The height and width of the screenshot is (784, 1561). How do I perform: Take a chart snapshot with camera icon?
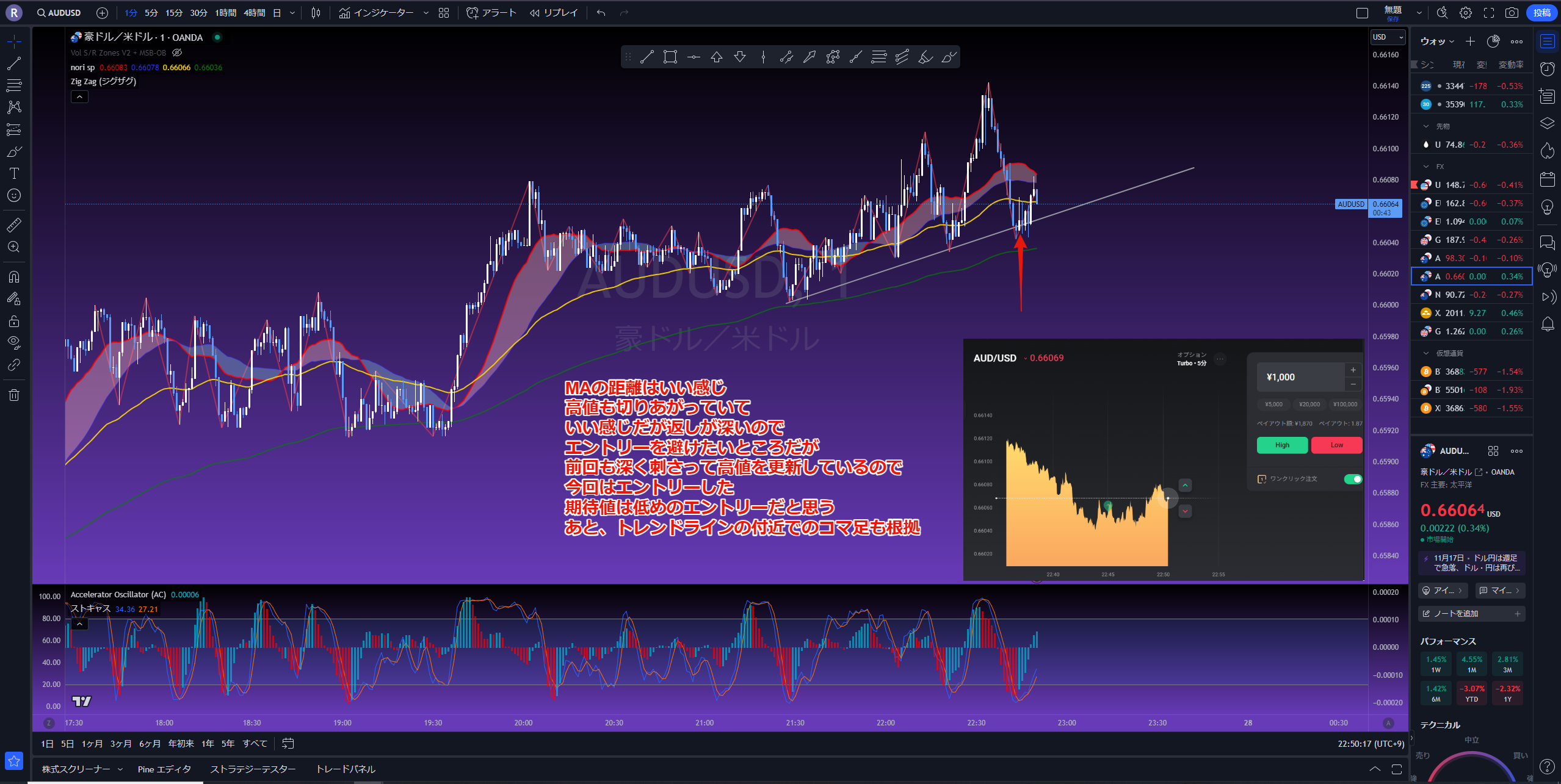(x=1512, y=13)
